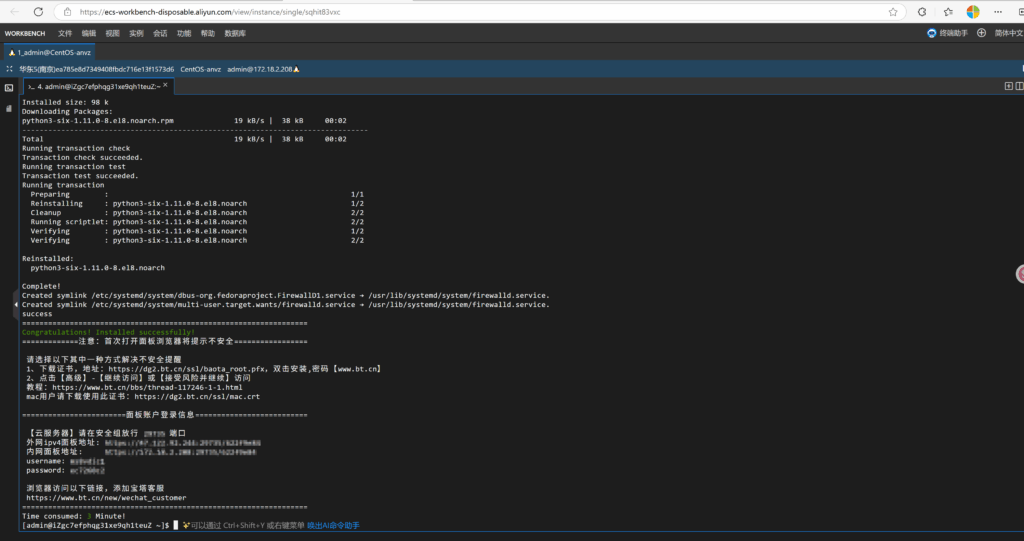Screen dimensions: 1024x541
Task: Click the Linux penguin icon on 1_admin tab
Action: [12, 52]
